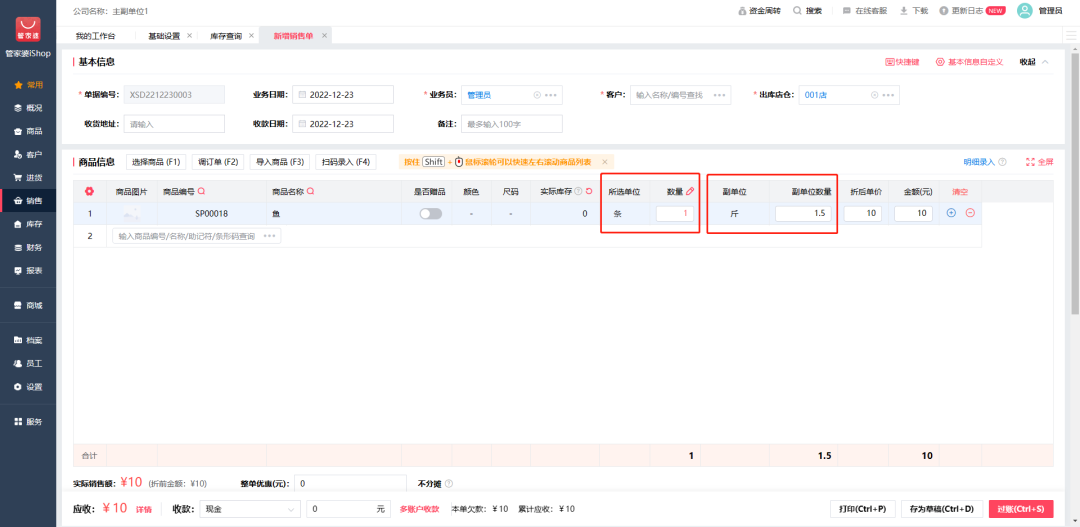Click the 管理员 user avatar
This screenshot has height=527, width=1080.
pyautogui.click(x=1025, y=11)
